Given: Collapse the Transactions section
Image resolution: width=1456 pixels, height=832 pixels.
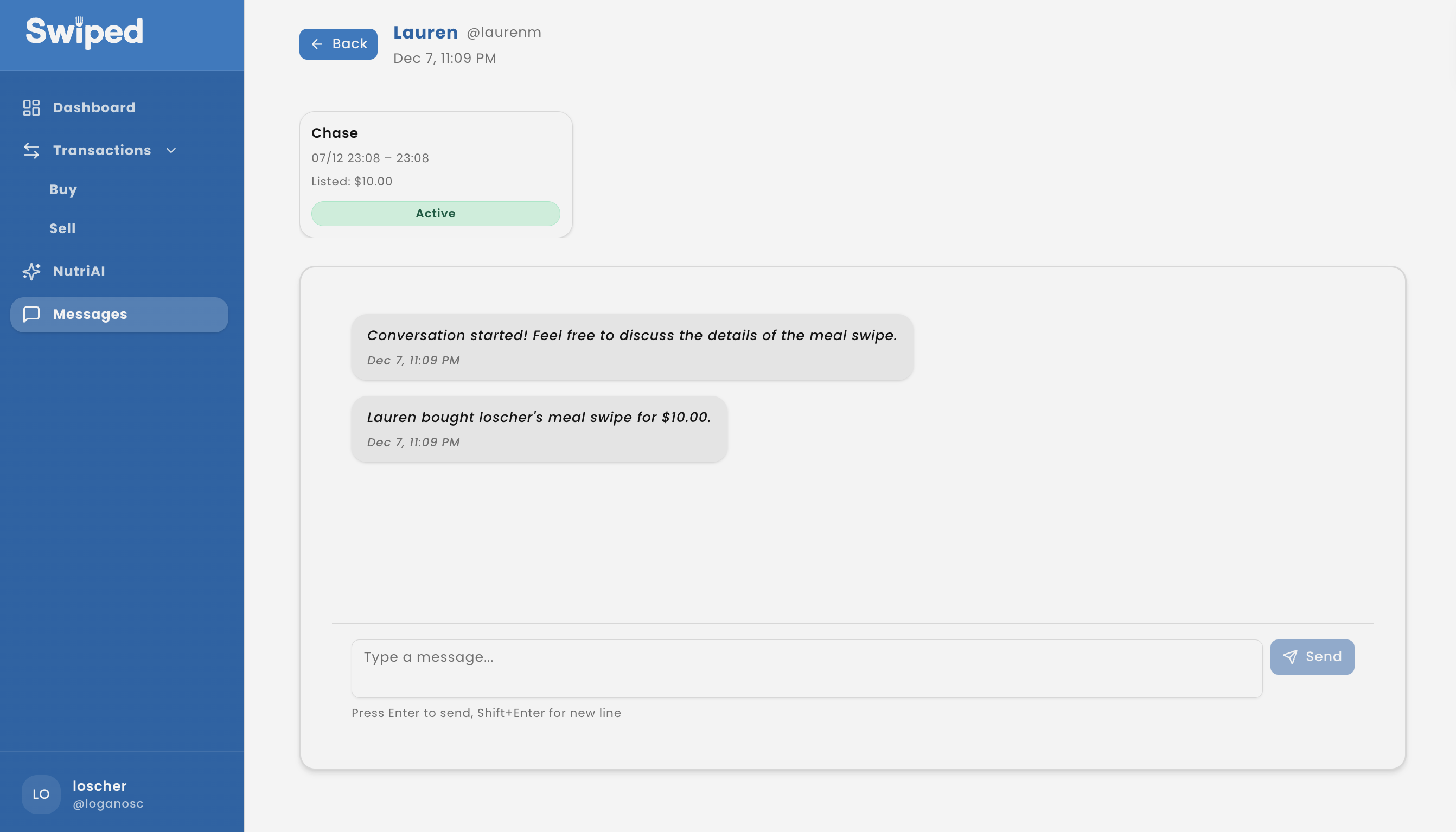Looking at the screenshot, I should click(x=103, y=150).
